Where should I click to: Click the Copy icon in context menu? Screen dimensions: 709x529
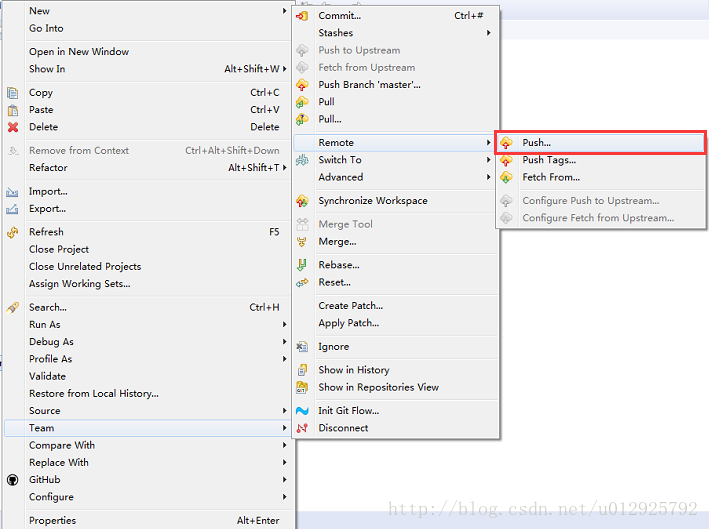[x=13, y=93]
